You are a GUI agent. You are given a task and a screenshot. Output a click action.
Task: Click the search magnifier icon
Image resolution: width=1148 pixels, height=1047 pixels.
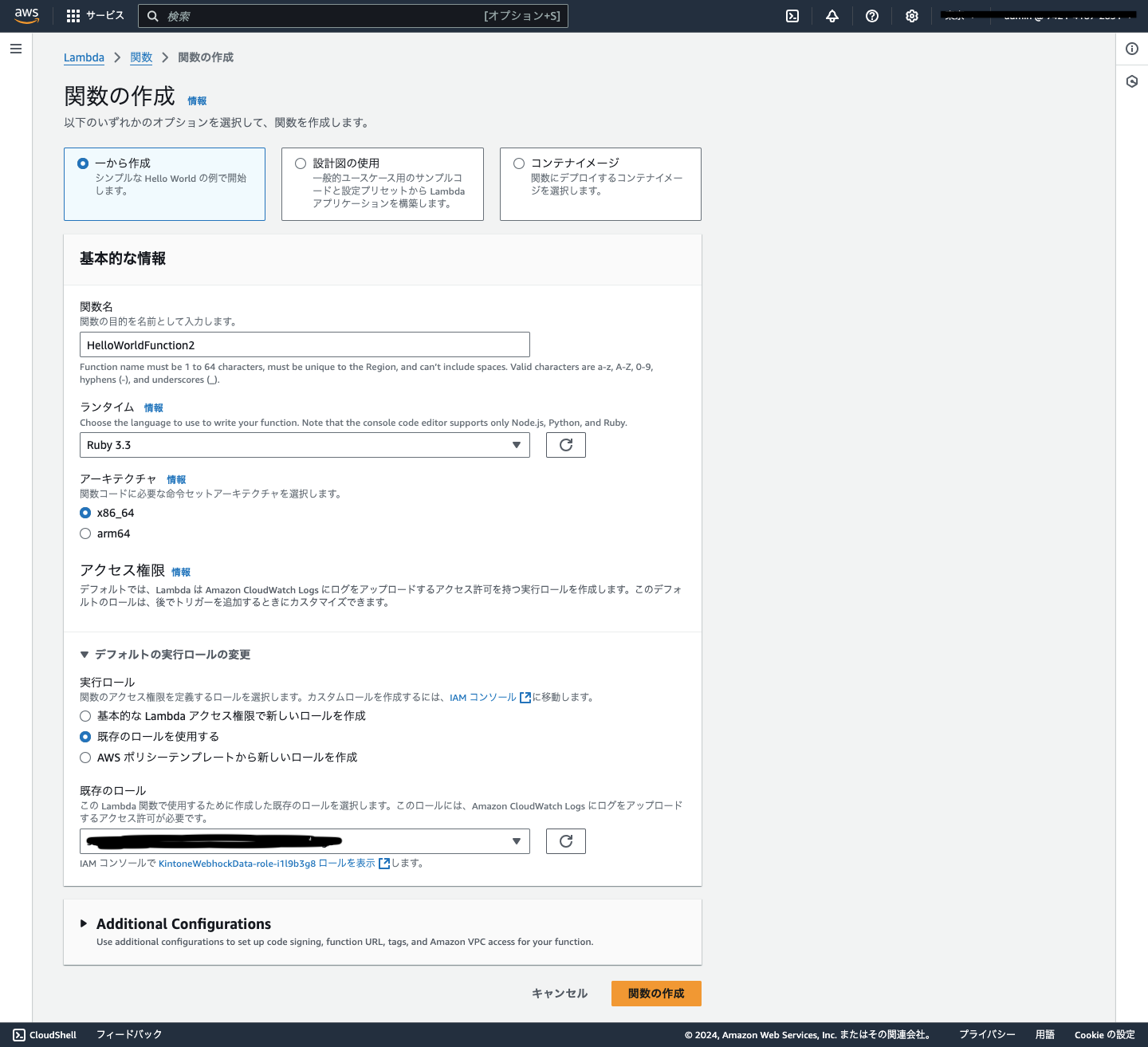pyautogui.click(x=153, y=16)
